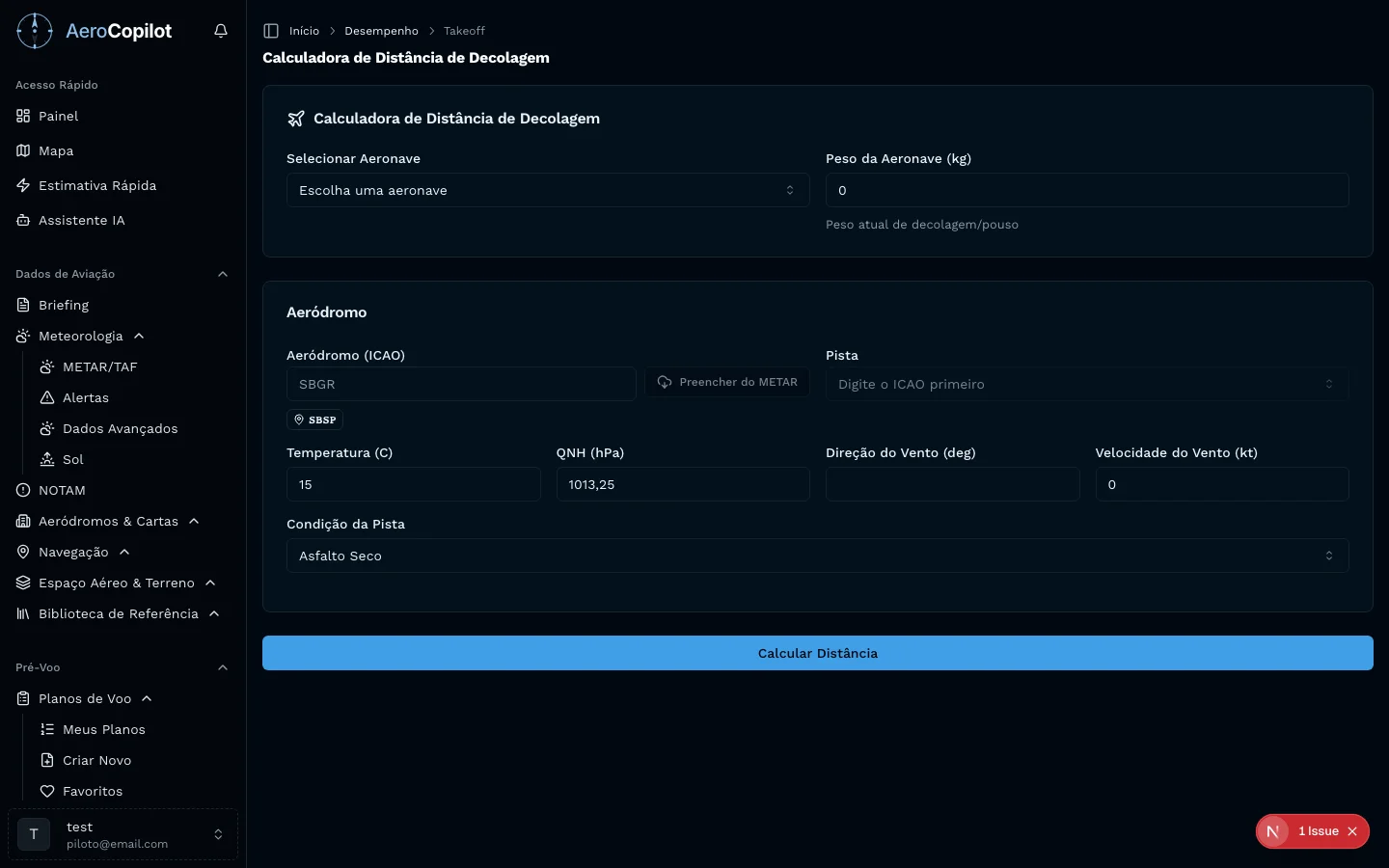Select the SBSP airport chip
The width and height of the screenshot is (1389, 868).
pyautogui.click(x=315, y=420)
